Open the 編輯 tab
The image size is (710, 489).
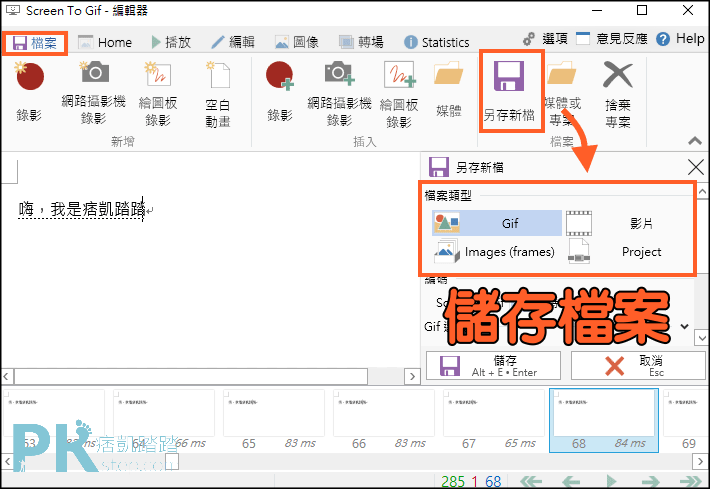click(x=233, y=43)
